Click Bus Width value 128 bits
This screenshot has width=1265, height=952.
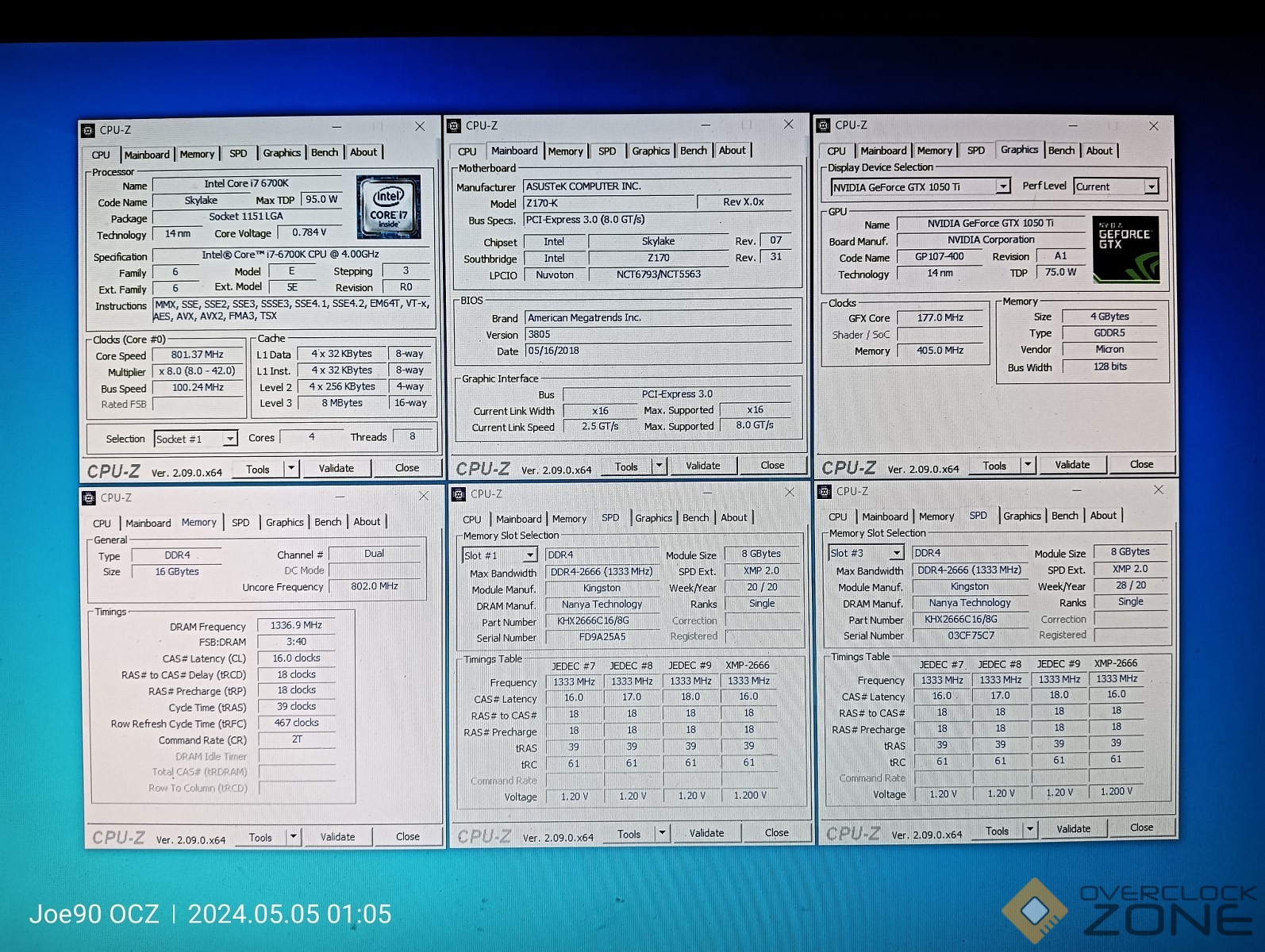pos(1110,367)
